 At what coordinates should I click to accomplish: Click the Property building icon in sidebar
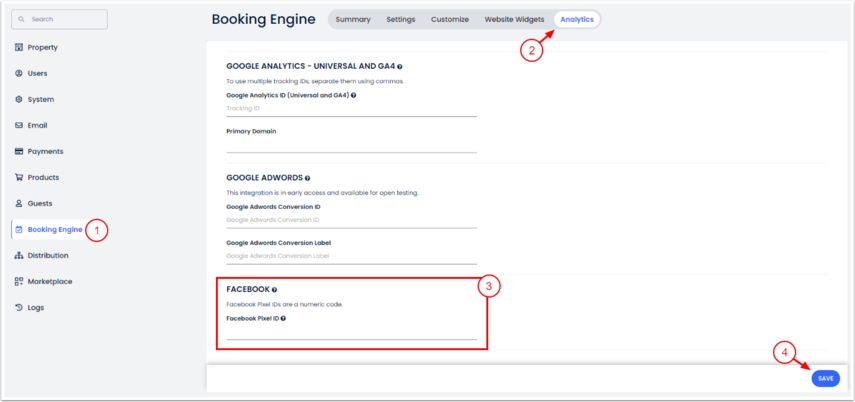click(19, 47)
